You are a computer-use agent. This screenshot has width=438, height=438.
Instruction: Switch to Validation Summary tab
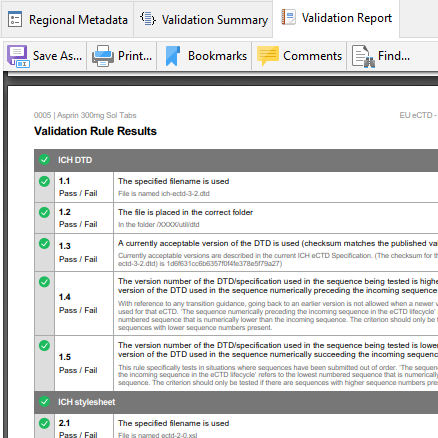pos(203,20)
